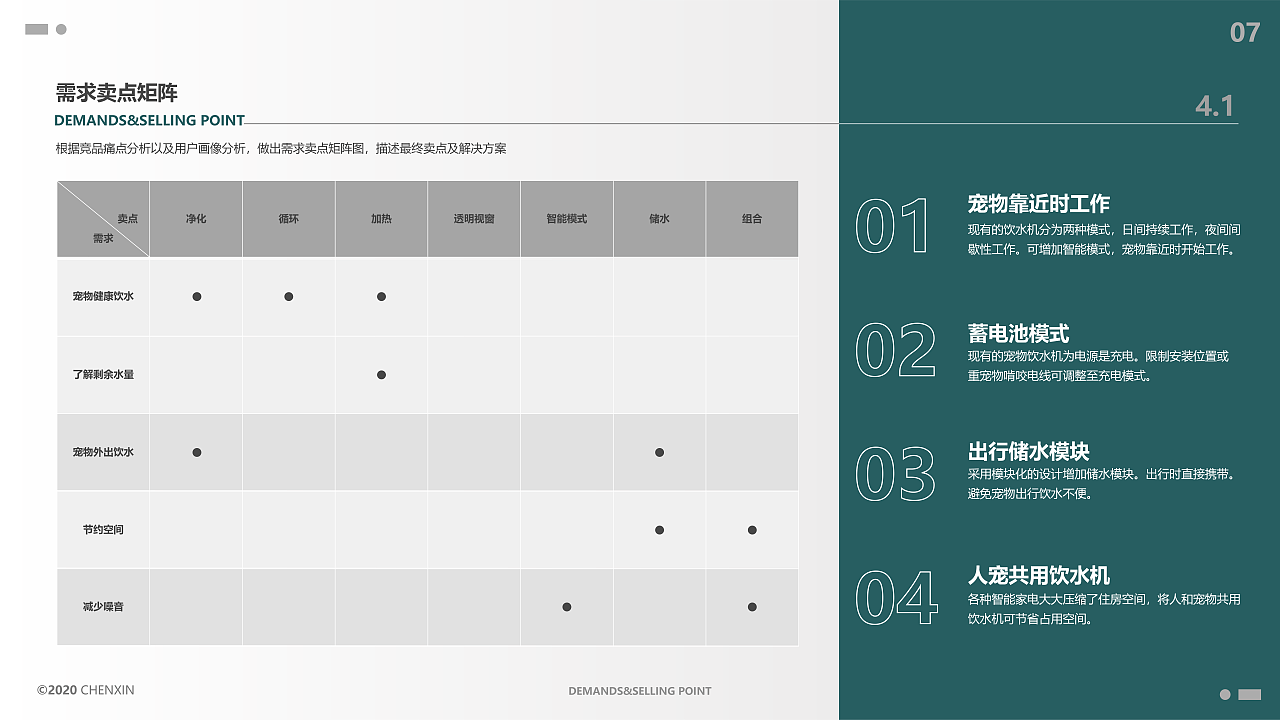Click the 宠物健康饮水 dot under 净化

tap(197, 297)
